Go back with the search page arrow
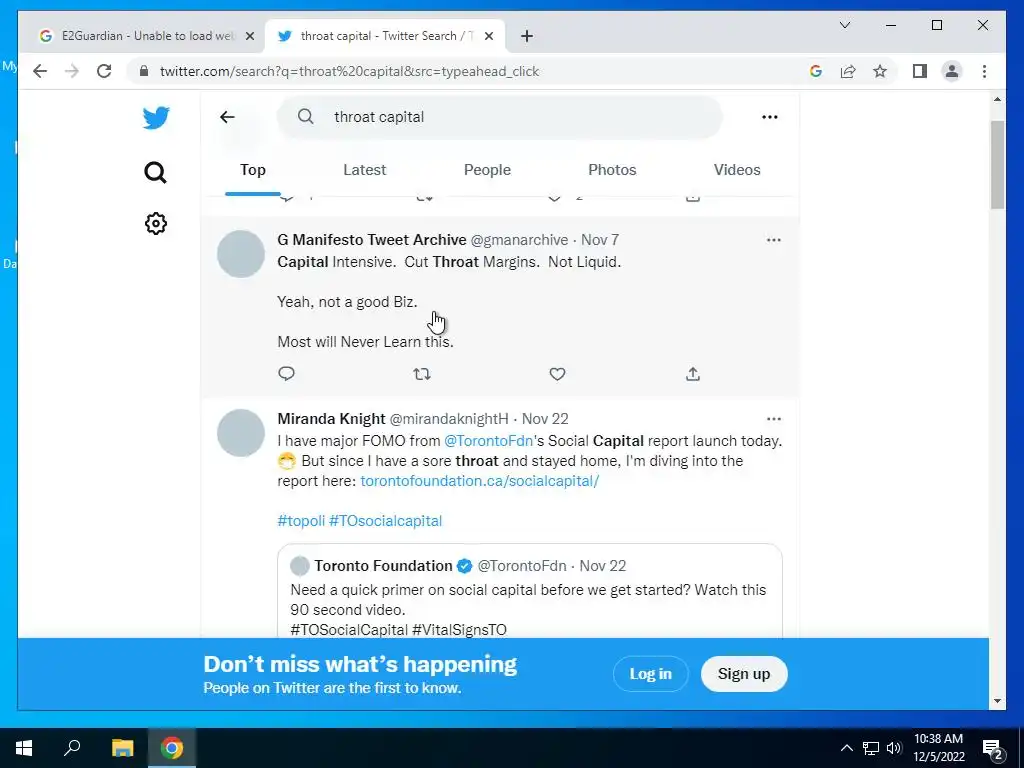 227,117
